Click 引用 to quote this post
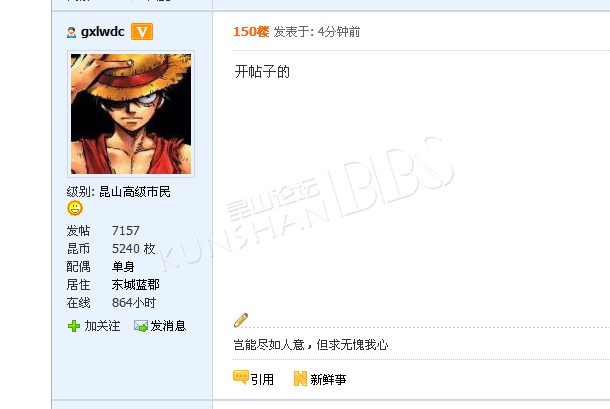Viewport: 610px width, 409px height. pyautogui.click(x=262, y=379)
